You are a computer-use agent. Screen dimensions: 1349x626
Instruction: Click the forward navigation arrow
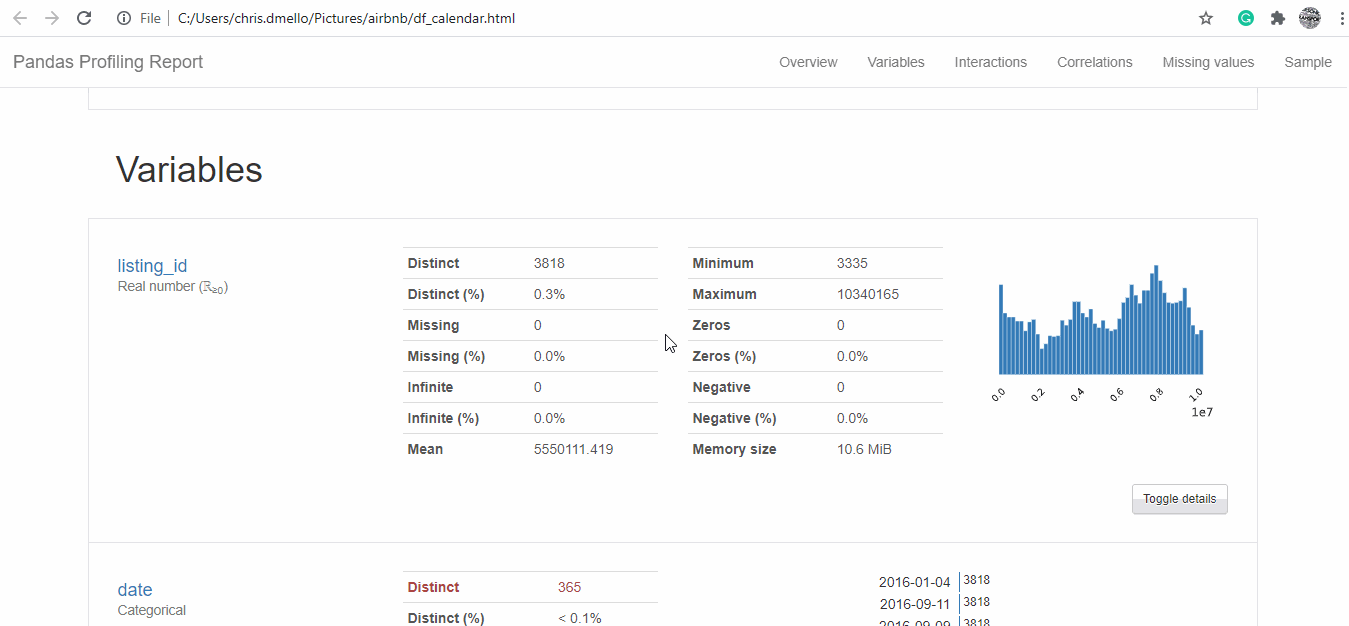(52, 18)
